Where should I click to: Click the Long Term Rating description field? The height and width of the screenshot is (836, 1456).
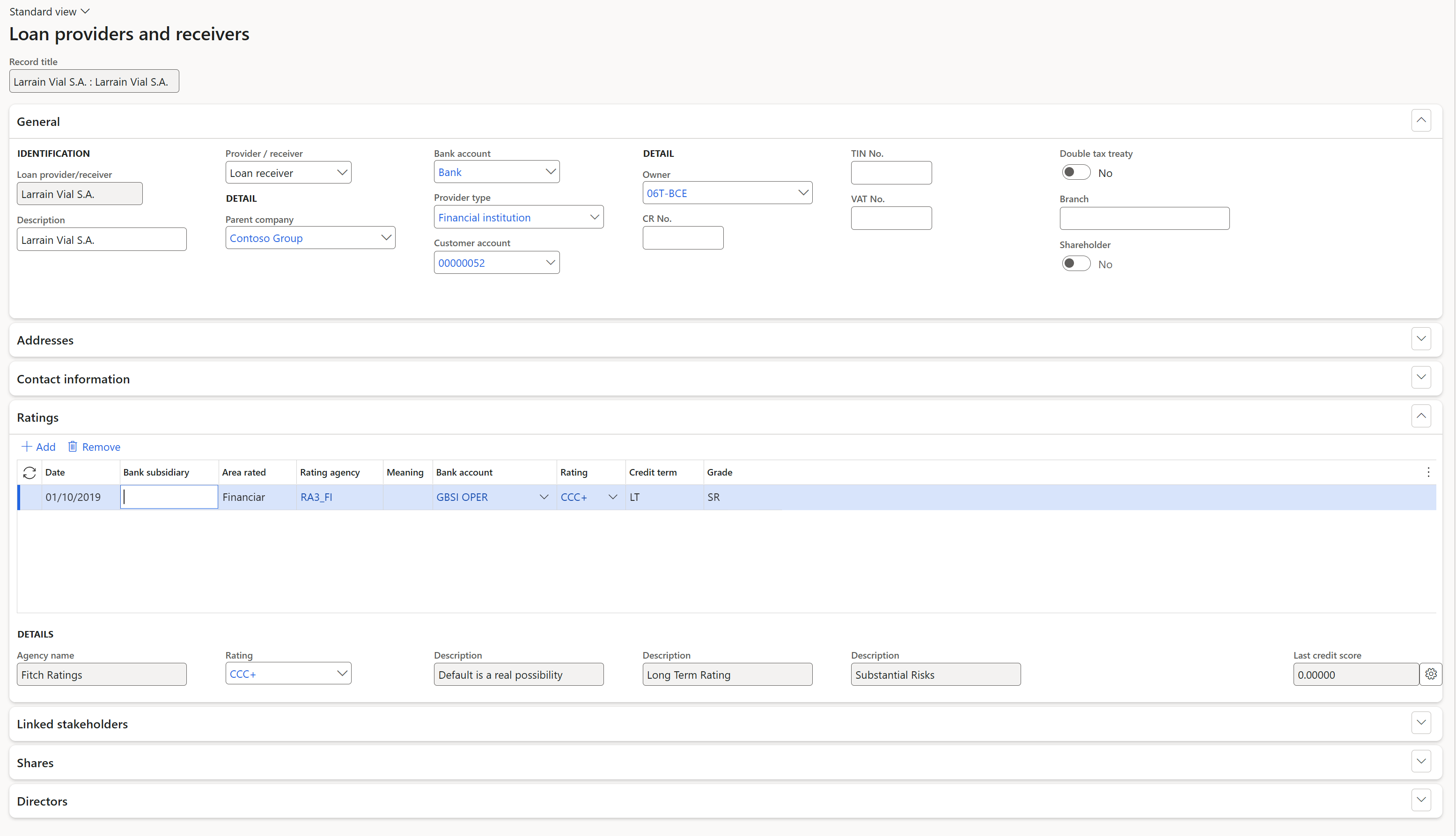[x=728, y=674]
